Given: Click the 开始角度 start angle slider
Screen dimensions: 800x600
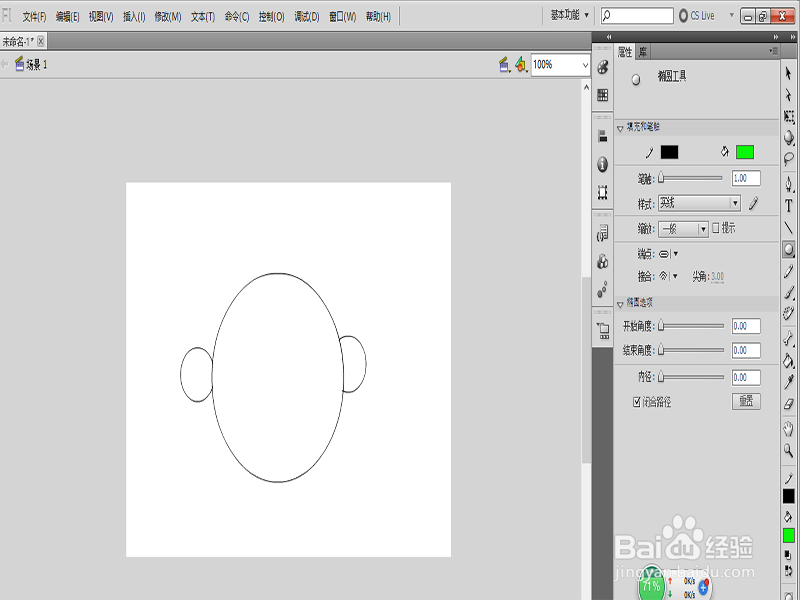Looking at the screenshot, I should pos(691,326).
